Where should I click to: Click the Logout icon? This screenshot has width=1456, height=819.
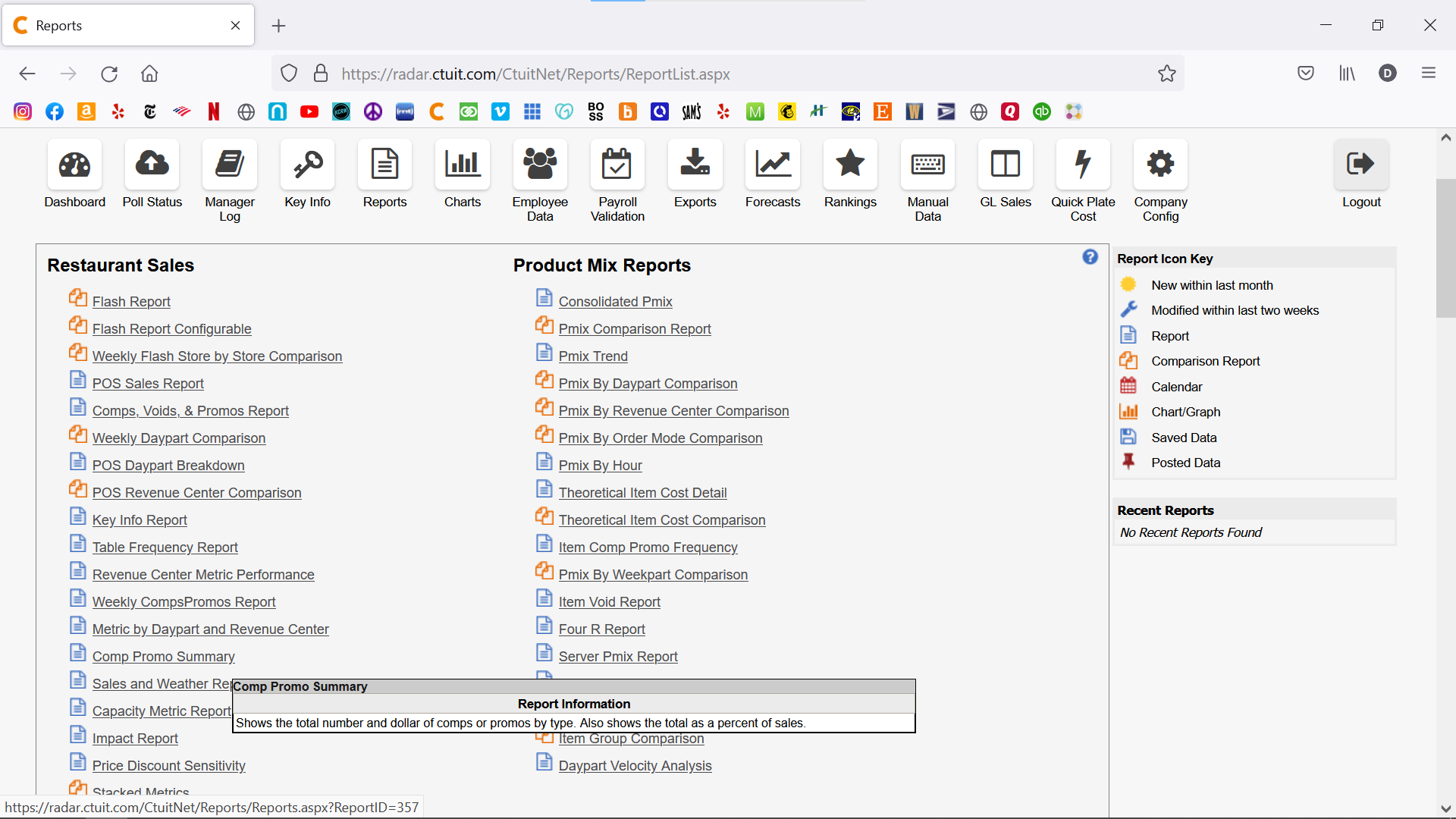(1360, 165)
